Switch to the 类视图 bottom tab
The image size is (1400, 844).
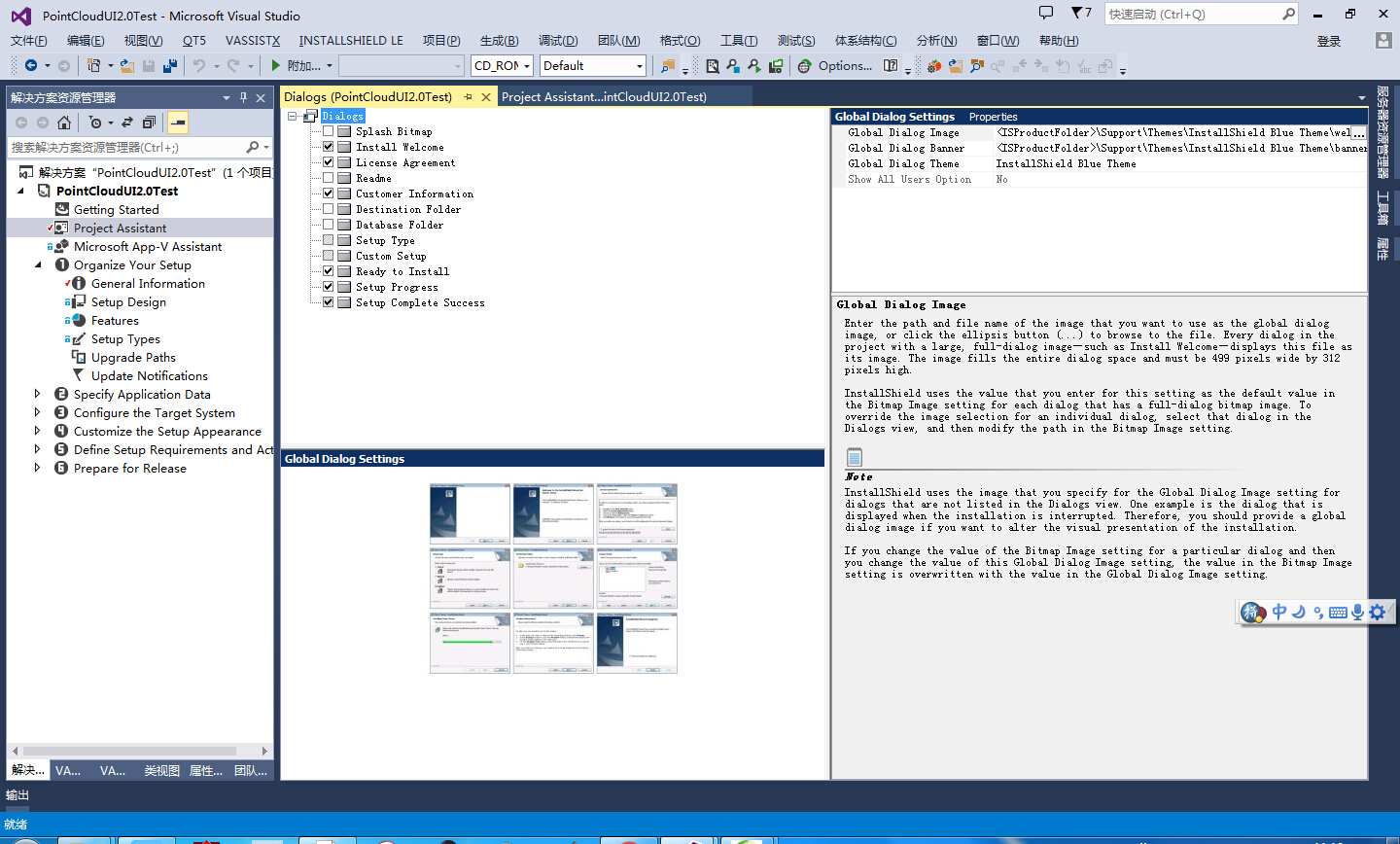[x=162, y=770]
